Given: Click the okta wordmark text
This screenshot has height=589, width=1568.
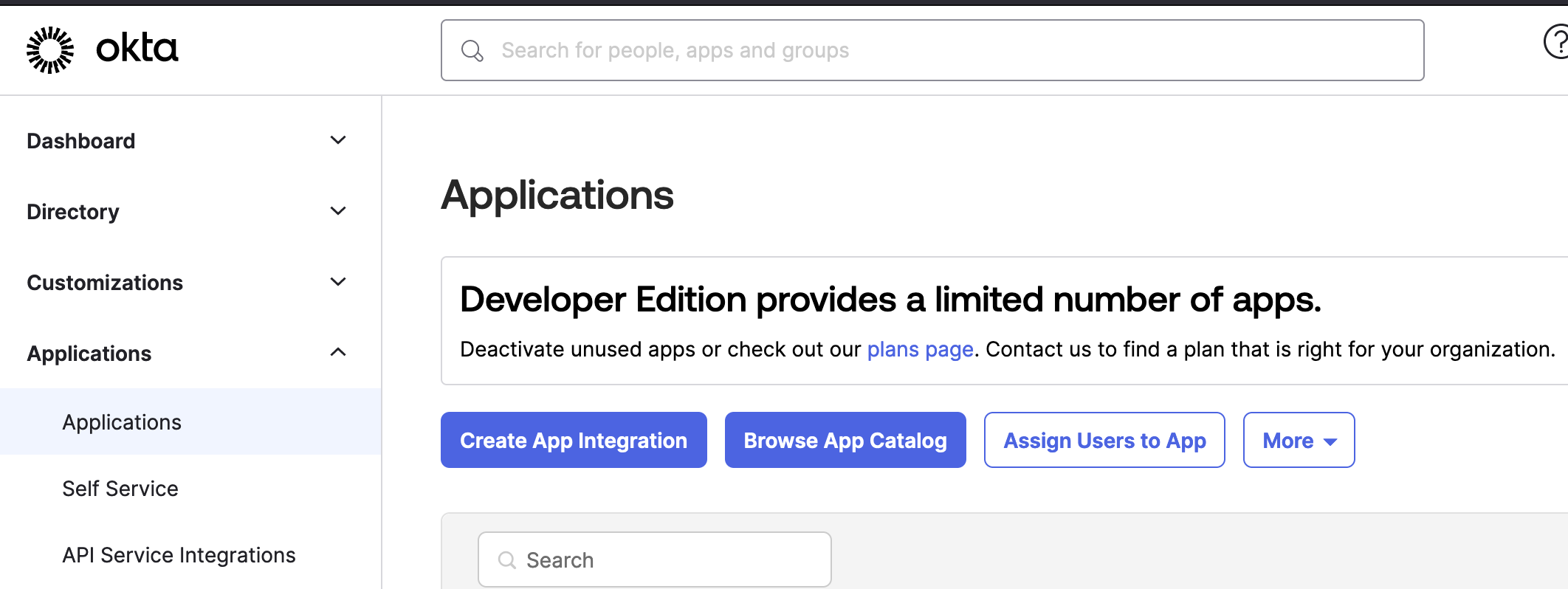Looking at the screenshot, I should [x=137, y=49].
